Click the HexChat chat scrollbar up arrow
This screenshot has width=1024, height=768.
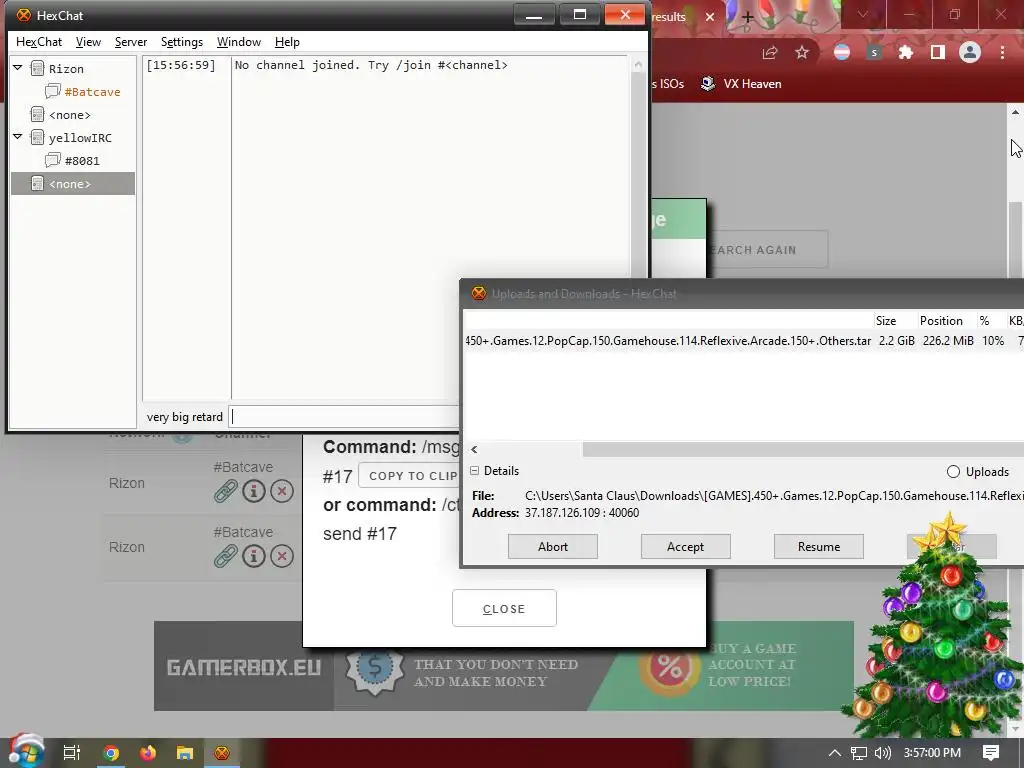coord(638,65)
